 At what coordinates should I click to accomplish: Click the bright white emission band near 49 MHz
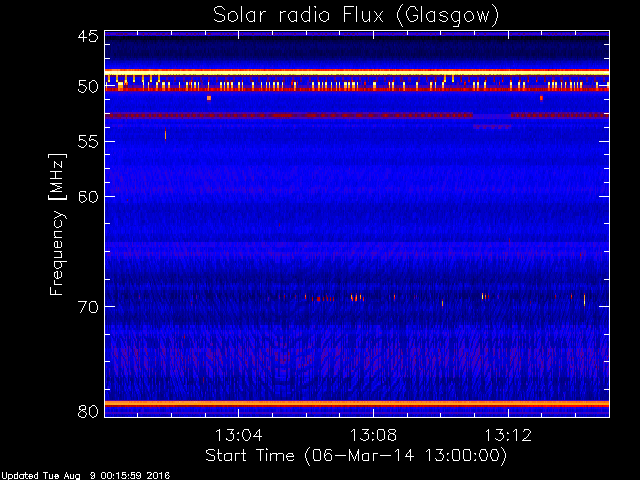[x=357, y=72]
